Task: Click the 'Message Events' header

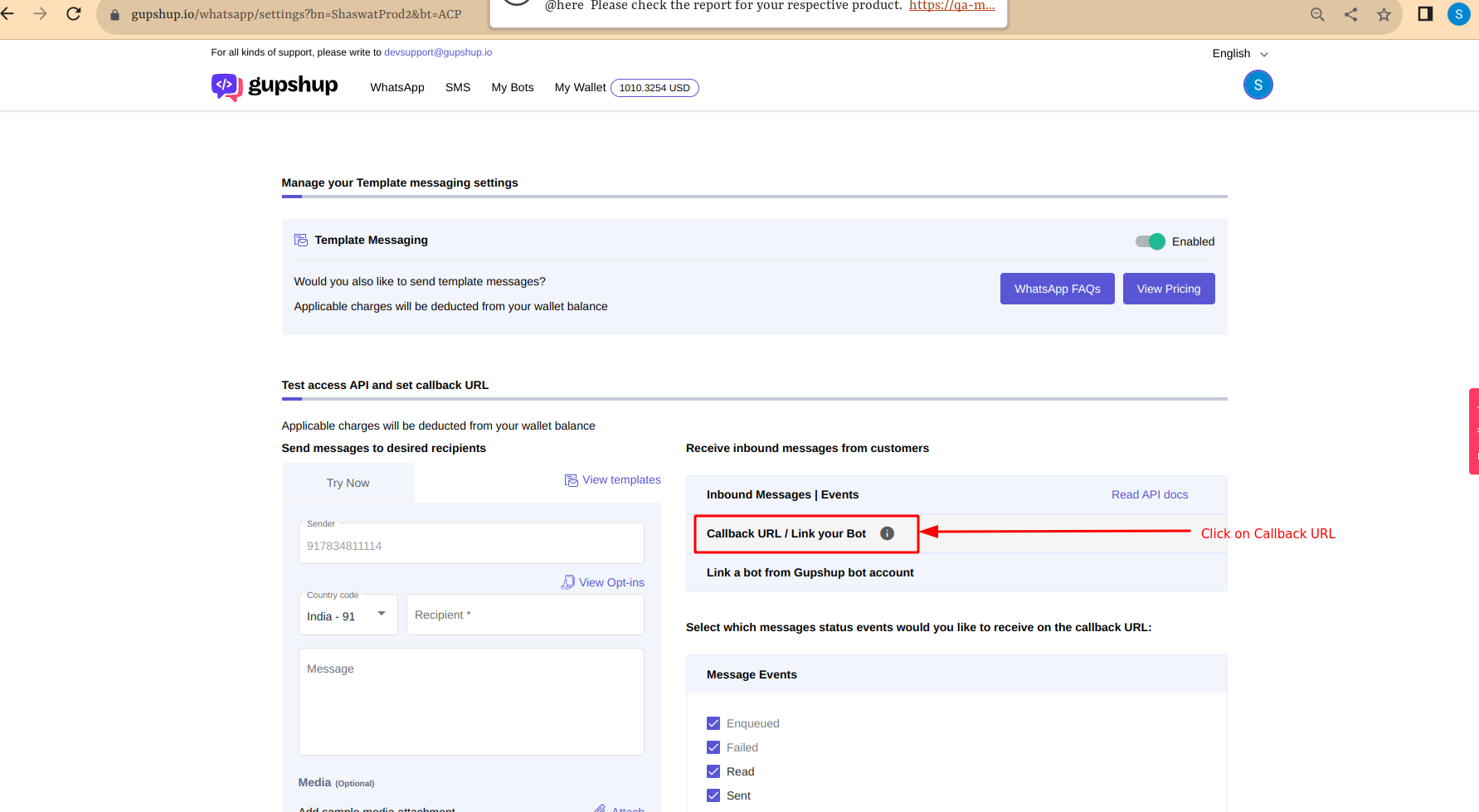Action: [x=752, y=674]
